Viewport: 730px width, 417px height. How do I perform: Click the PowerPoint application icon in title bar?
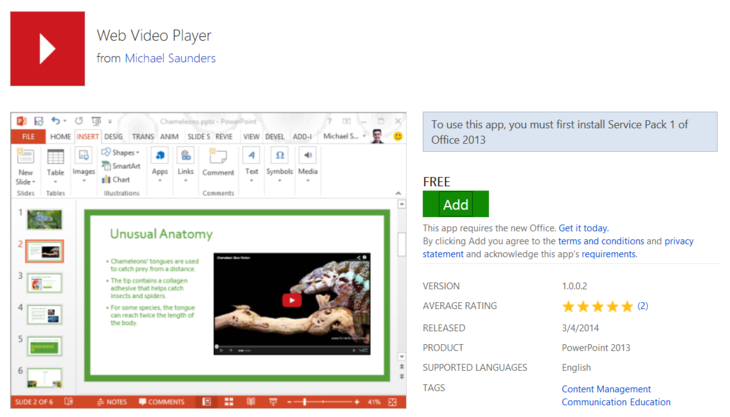point(21,121)
